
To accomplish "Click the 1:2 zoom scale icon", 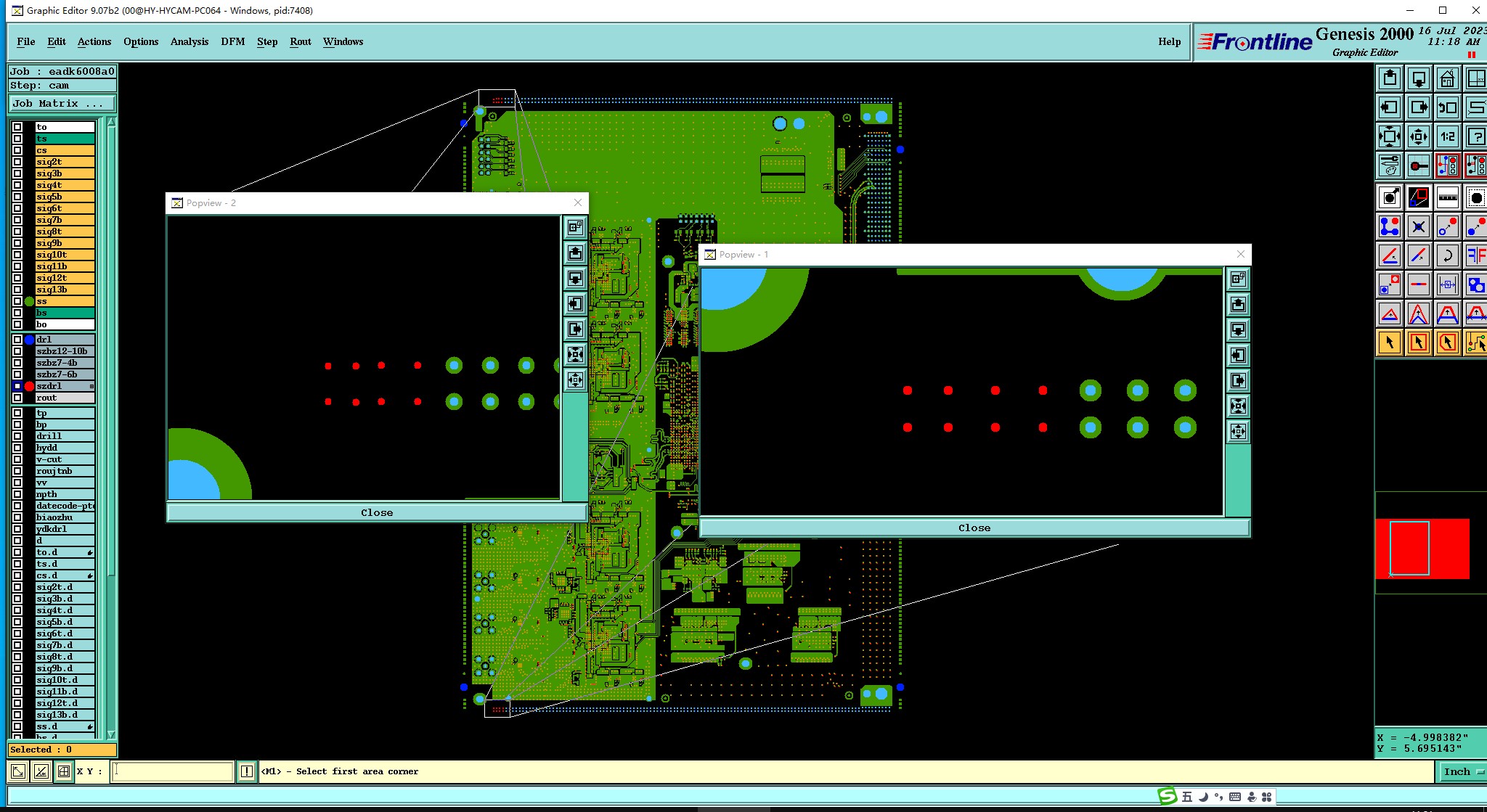I will click(1447, 136).
